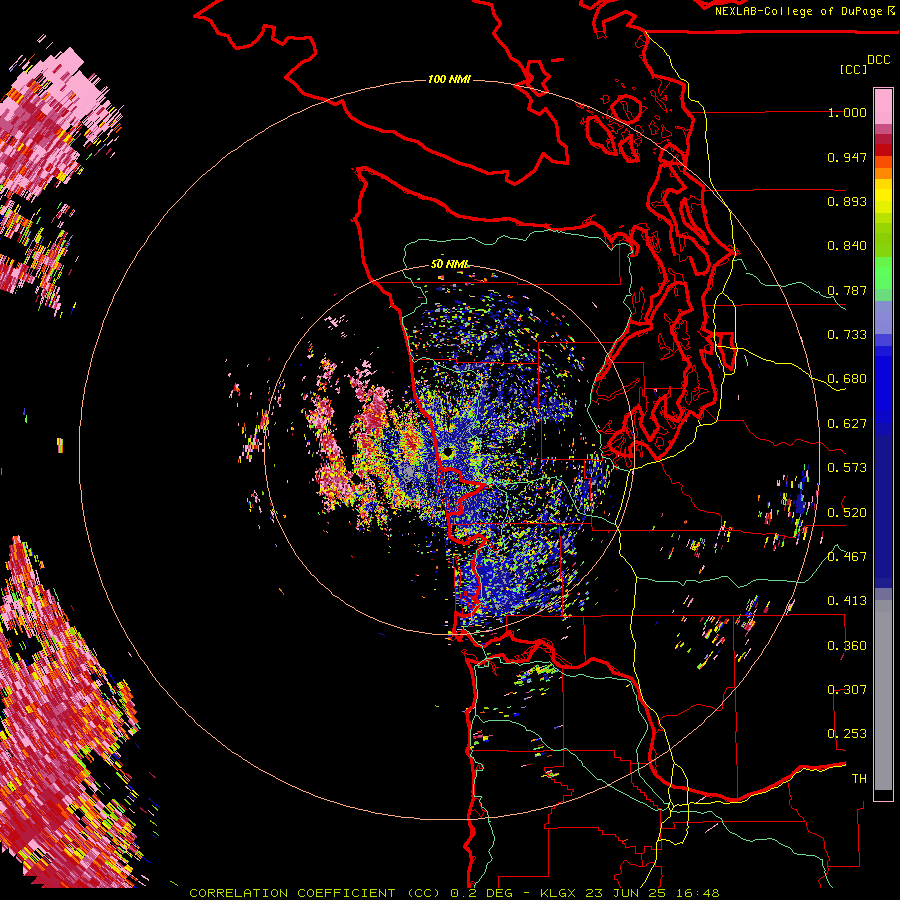Click the 0.893 scale value

(x=847, y=201)
